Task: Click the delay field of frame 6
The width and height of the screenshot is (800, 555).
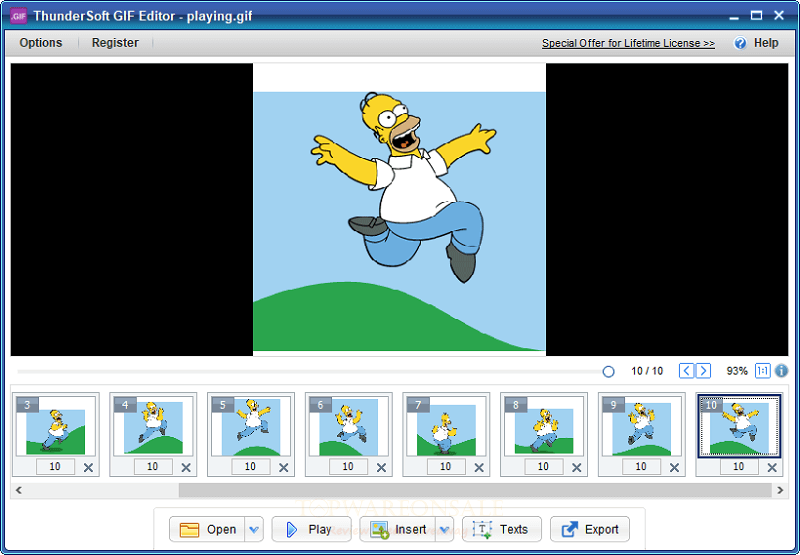Action: (x=348, y=467)
